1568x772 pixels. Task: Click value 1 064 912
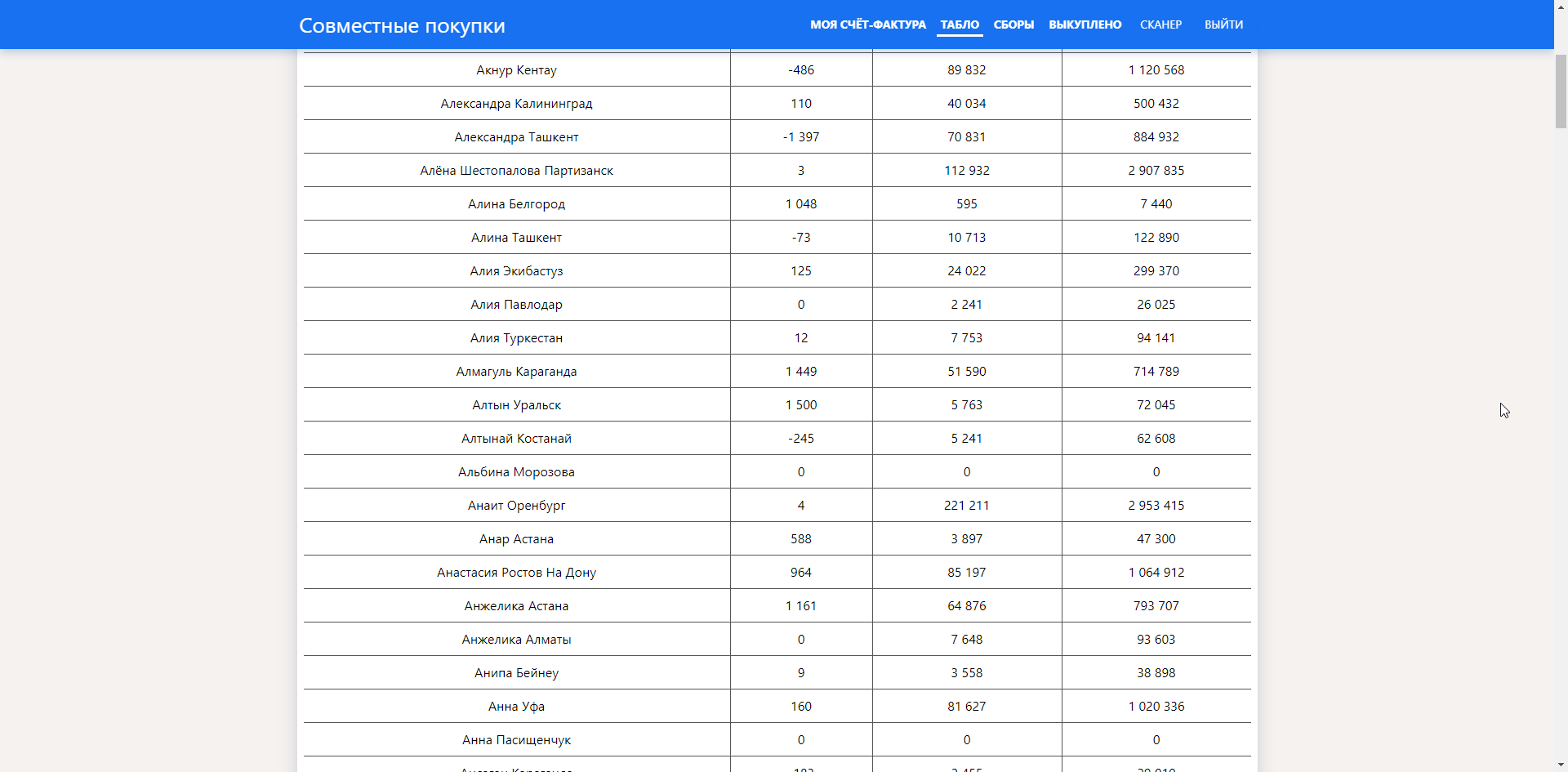point(1156,573)
